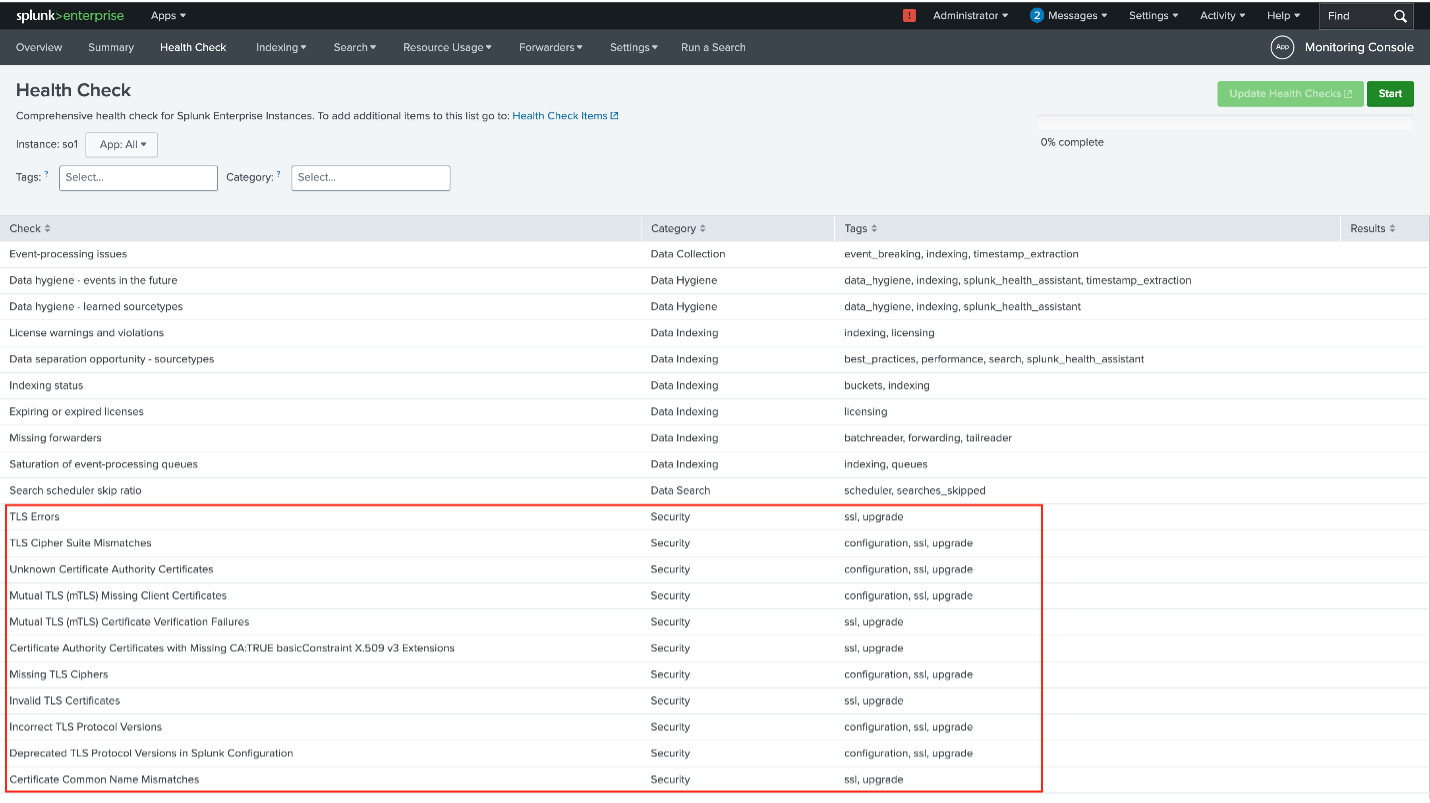Click Update Health Checks button
This screenshot has height=803, width=1430.
pyautogui.click(x=1290, y=94)
